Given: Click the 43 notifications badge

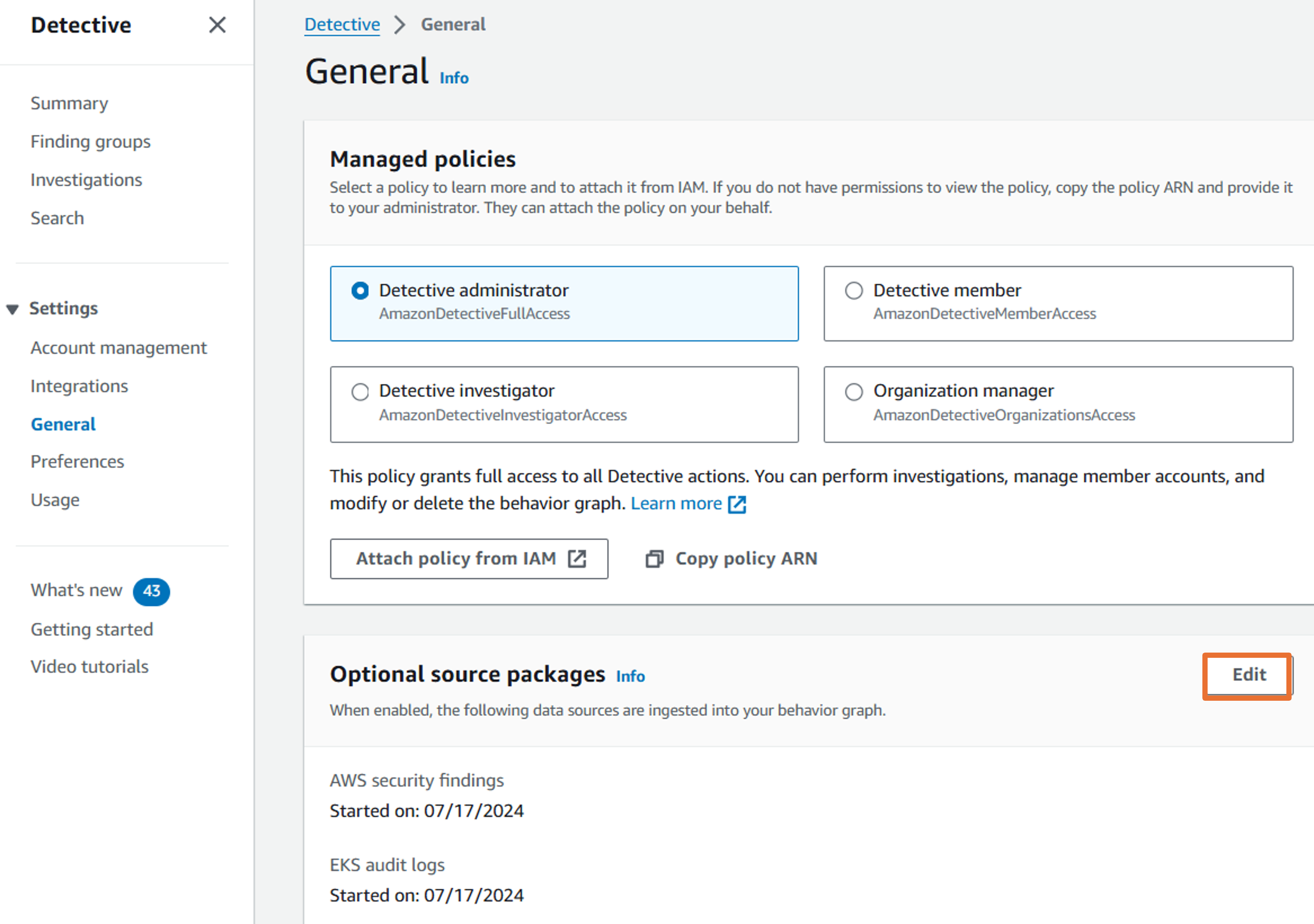Looking at the screenshot, I should tap(152, 591).
